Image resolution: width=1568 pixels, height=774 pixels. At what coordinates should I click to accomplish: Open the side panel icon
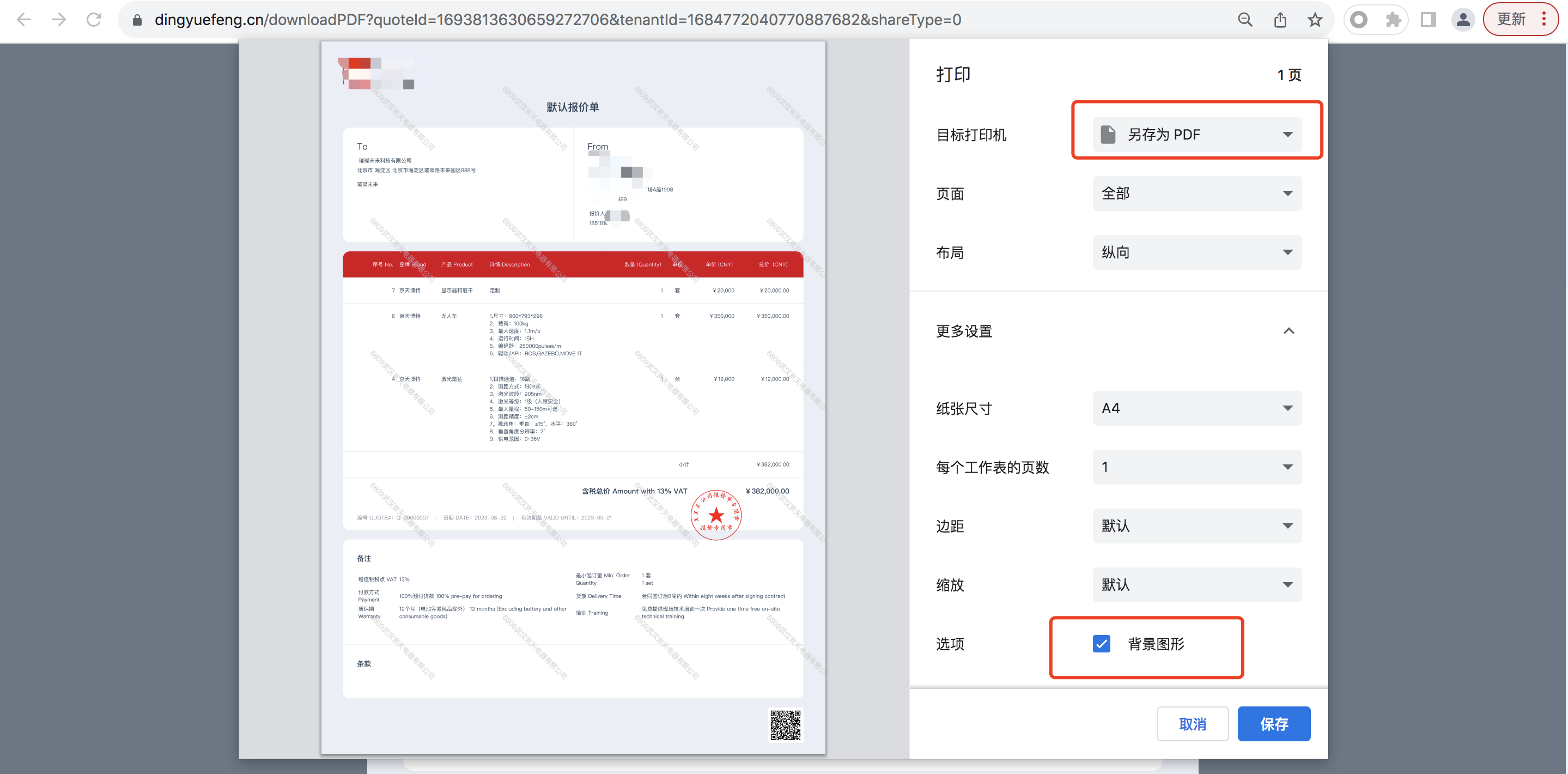coord(1428,20)
